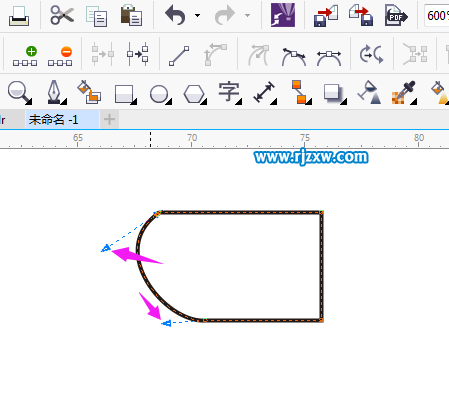The height and width of the screenshot is (397, 449).
Task: Click the Convert to curve icon
Action: tap(215, 54)
